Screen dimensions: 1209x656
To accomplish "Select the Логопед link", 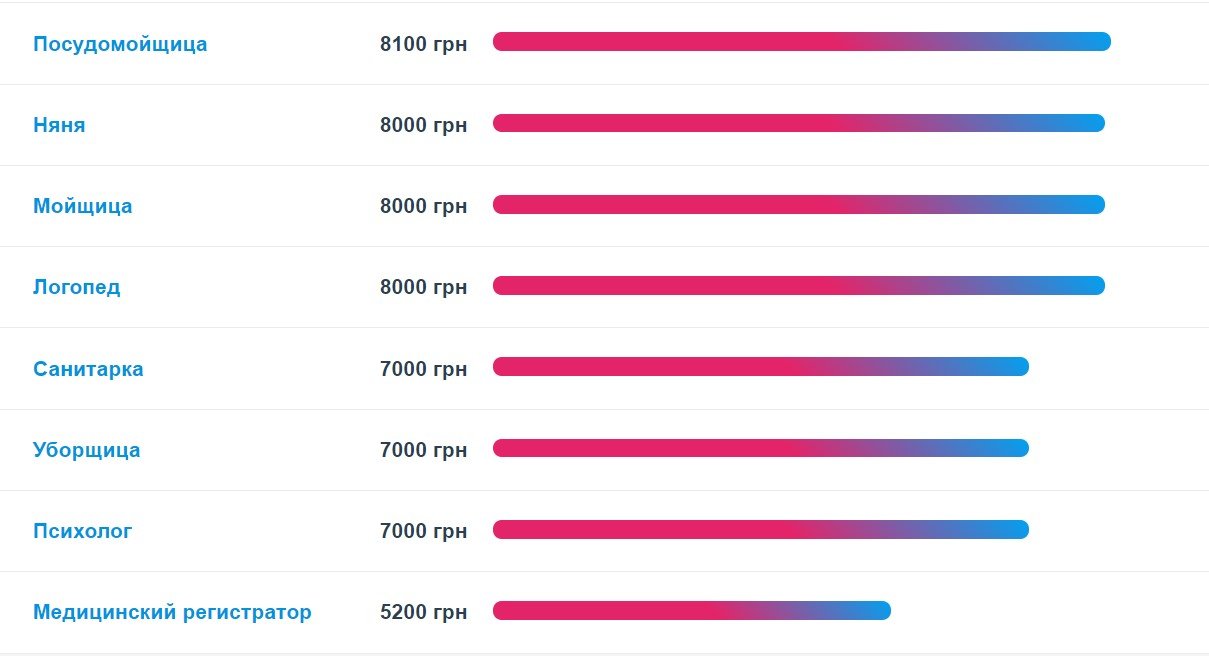I will point(76,287).
